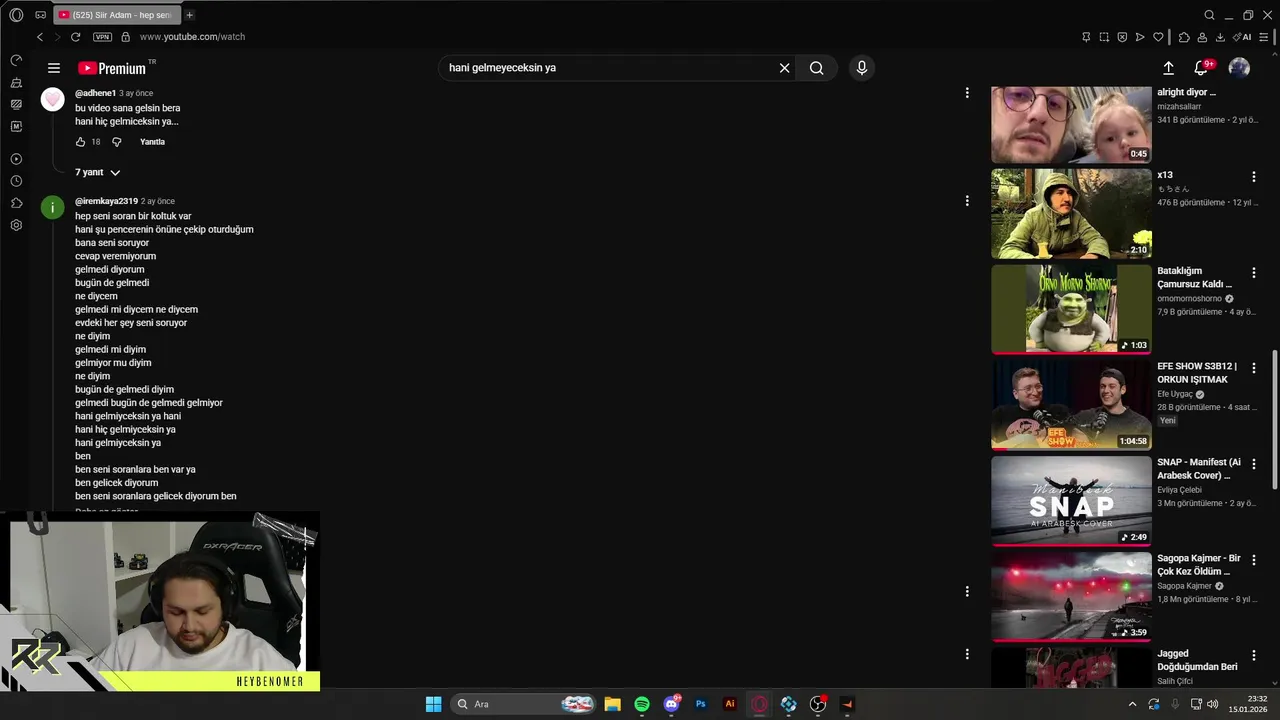1280x720 pixels.
Task: Open more options for SNAP Manifest video
Action: click(x=1254, y=464)
